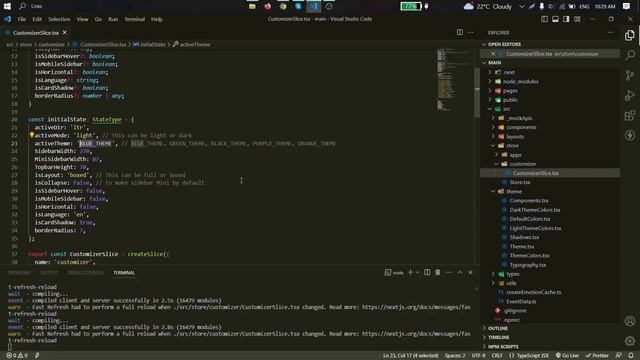Open the Selection menu

[59, 19]
